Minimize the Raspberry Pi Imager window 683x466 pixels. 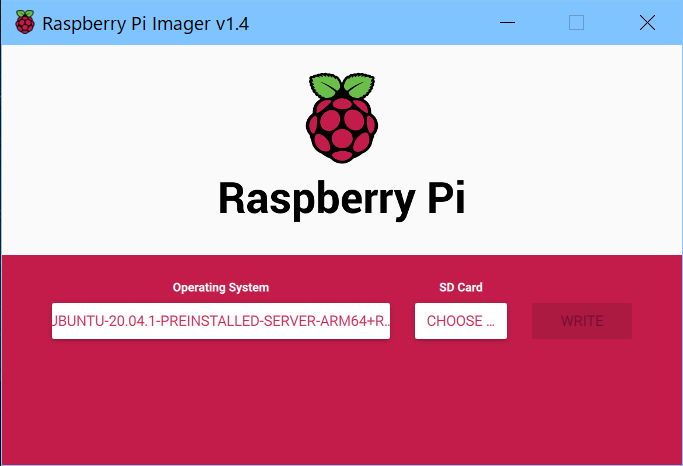coord(507,22)
